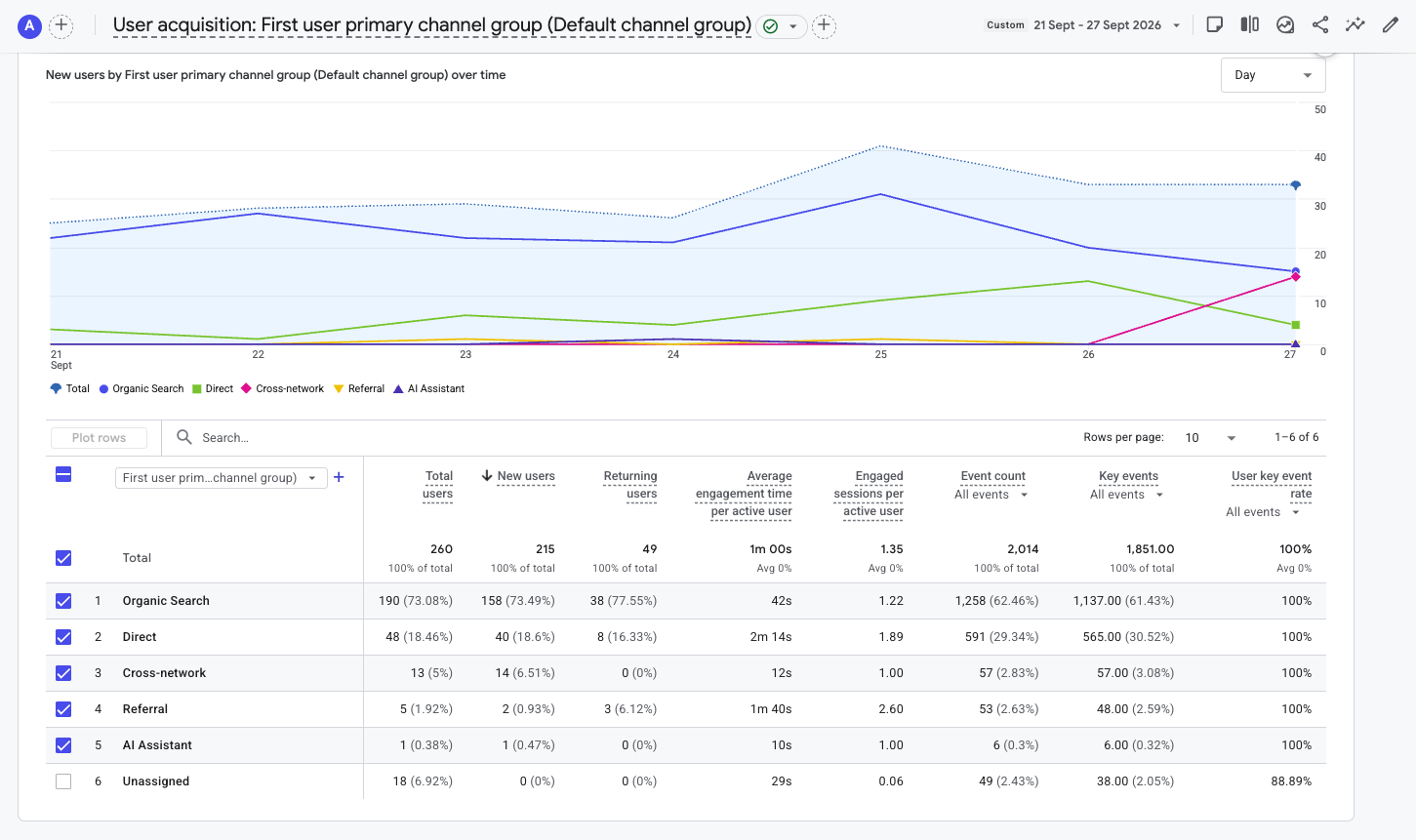This screenshot has width=1416, height=840.
Task: Toggle Direct series in chart legend
Action: [213, 388]
